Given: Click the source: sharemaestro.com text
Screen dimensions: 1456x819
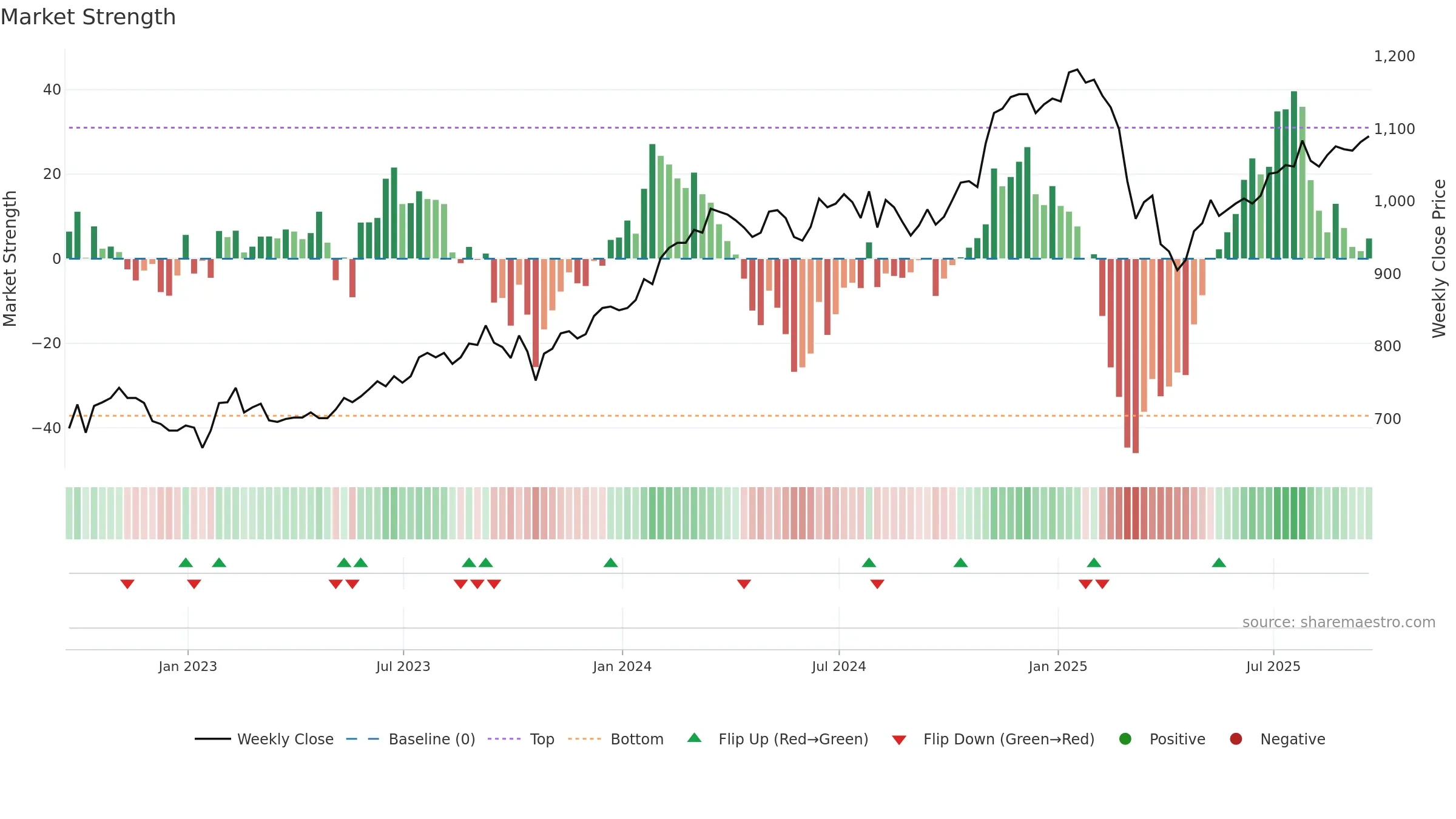Looking at the screenshot, I should [x=1339, y=622].
